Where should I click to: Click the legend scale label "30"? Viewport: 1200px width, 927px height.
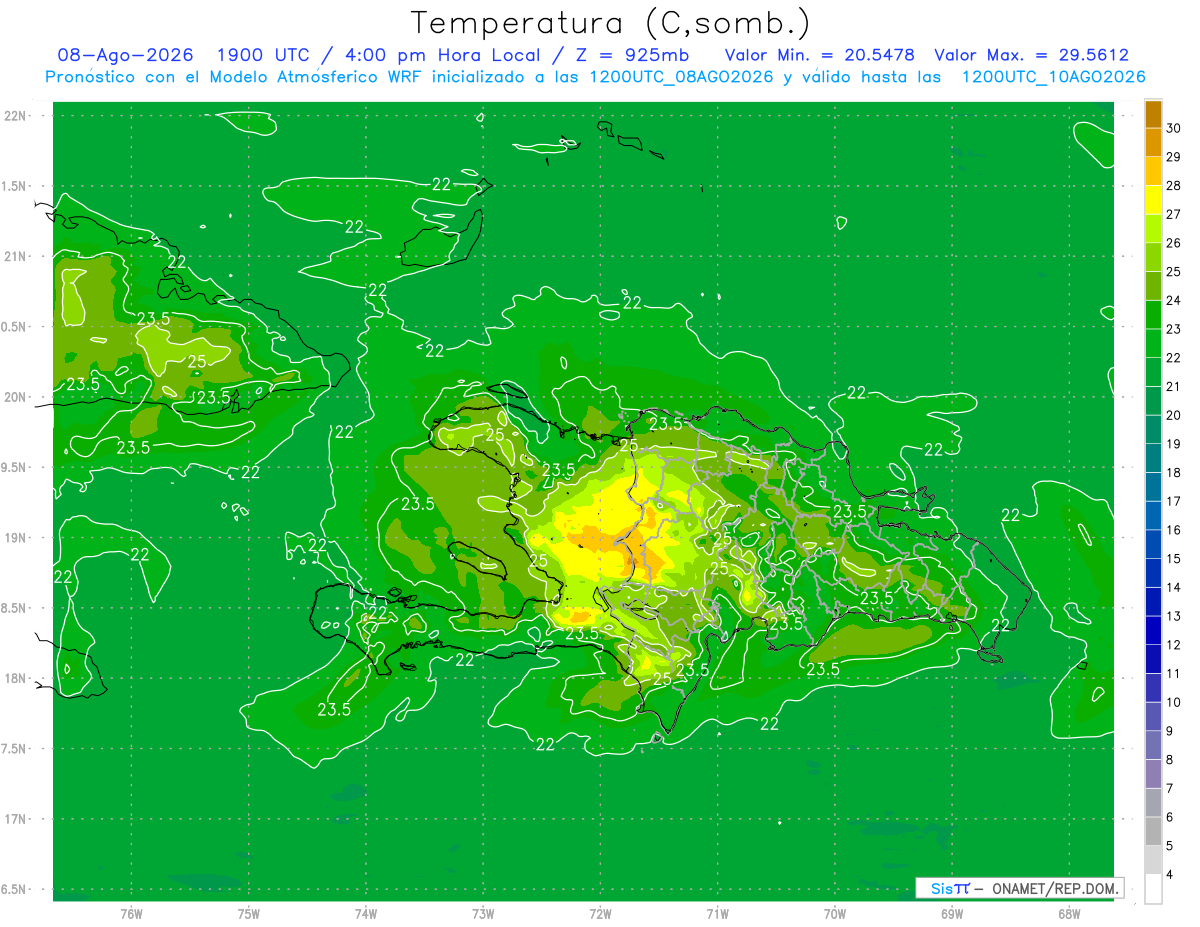(1173, 128)
